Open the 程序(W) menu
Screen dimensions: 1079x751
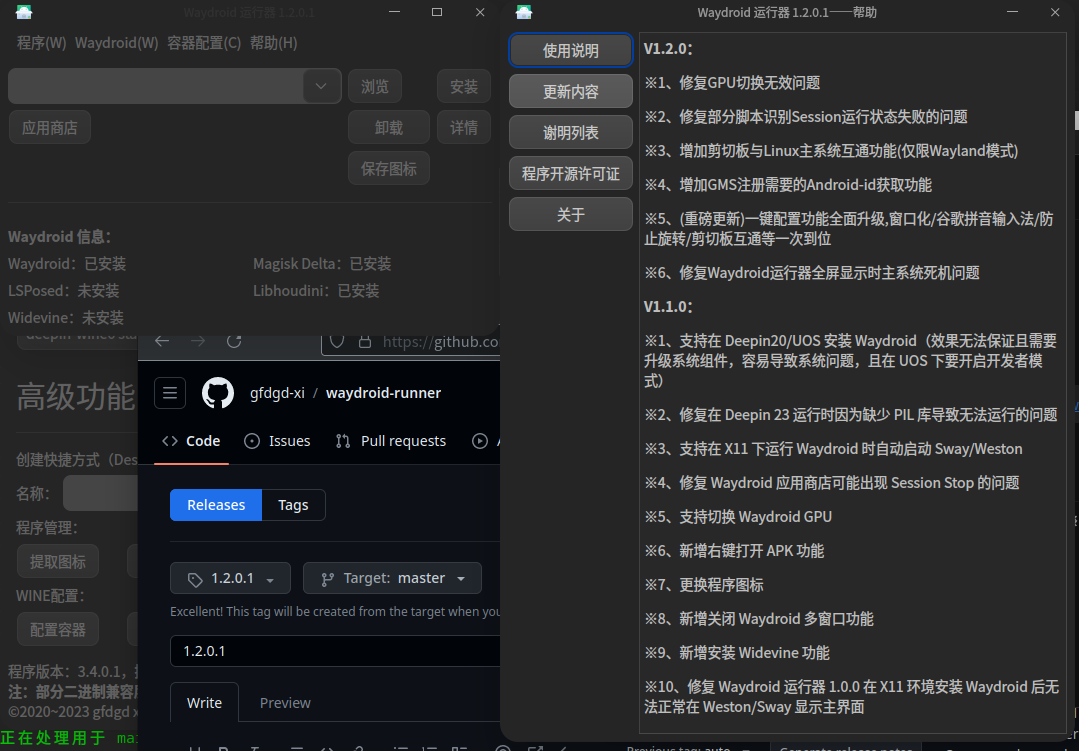click(41, 43)
